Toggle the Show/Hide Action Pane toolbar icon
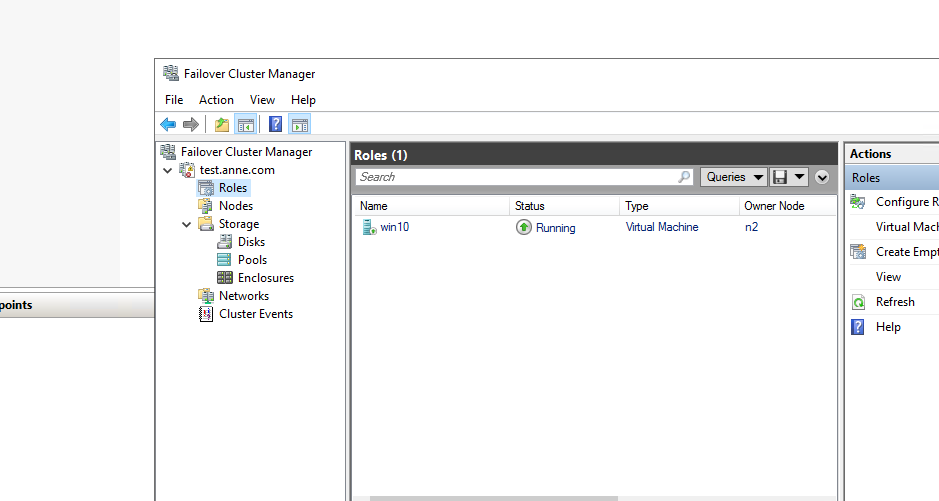Screen dimensions: 939x501 (x=299, y=125)
